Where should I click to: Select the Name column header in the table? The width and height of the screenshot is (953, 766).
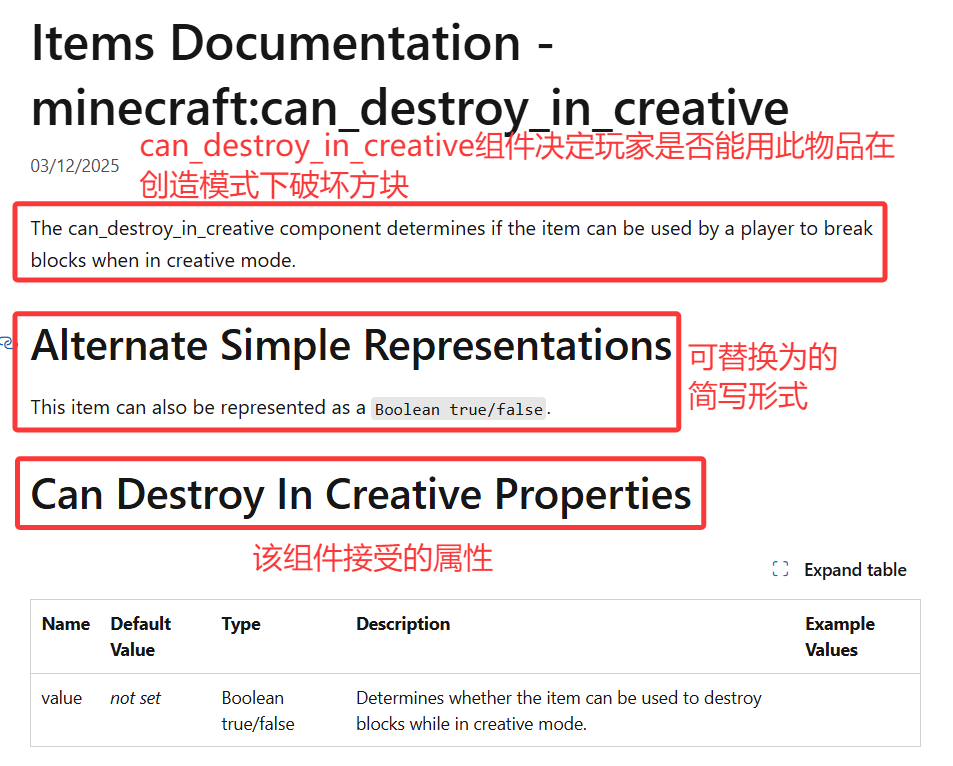coord(66,623)
